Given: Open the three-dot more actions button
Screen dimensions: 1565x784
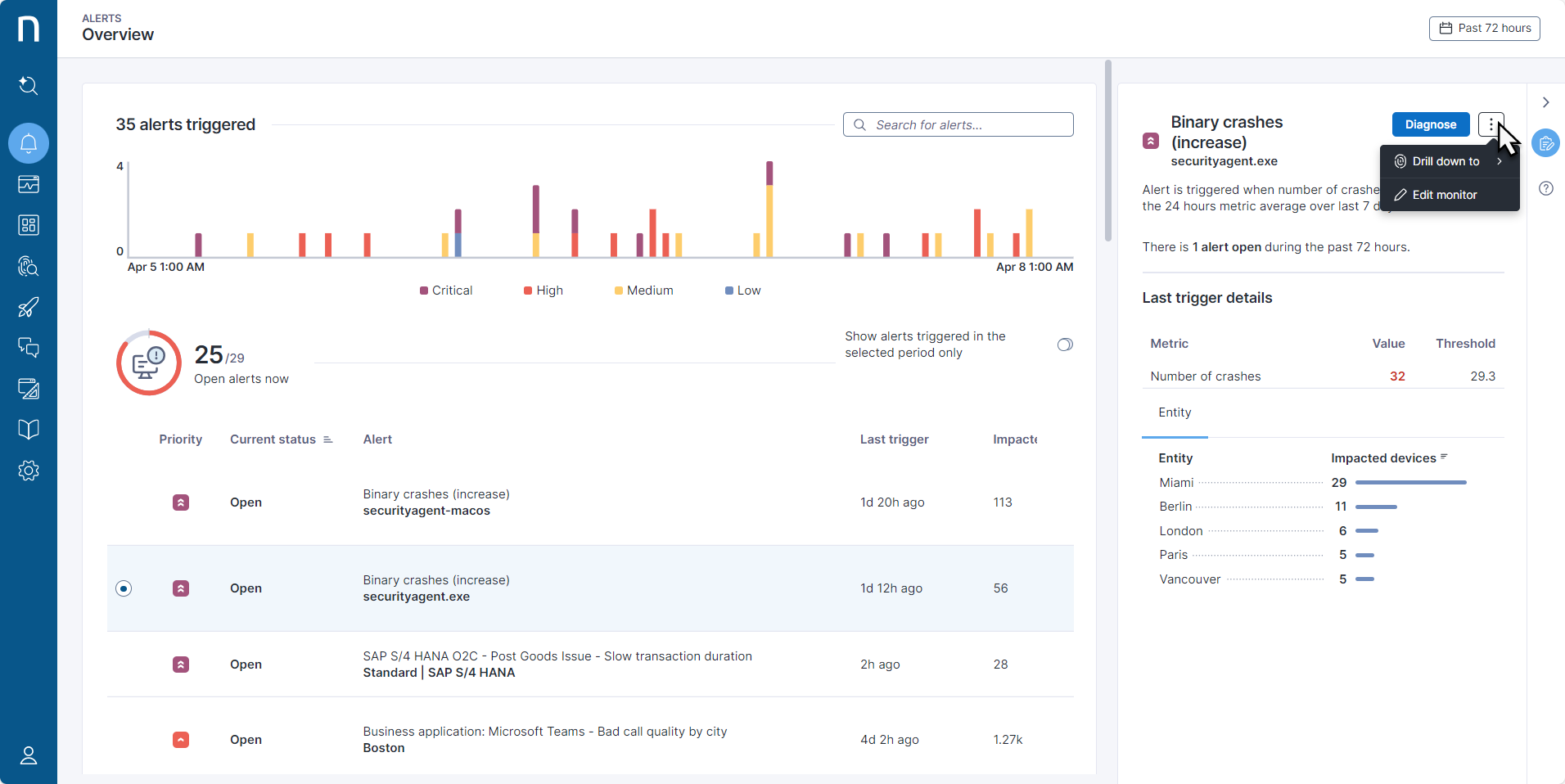Looking at the screenshot, I should coord(1491,124).
